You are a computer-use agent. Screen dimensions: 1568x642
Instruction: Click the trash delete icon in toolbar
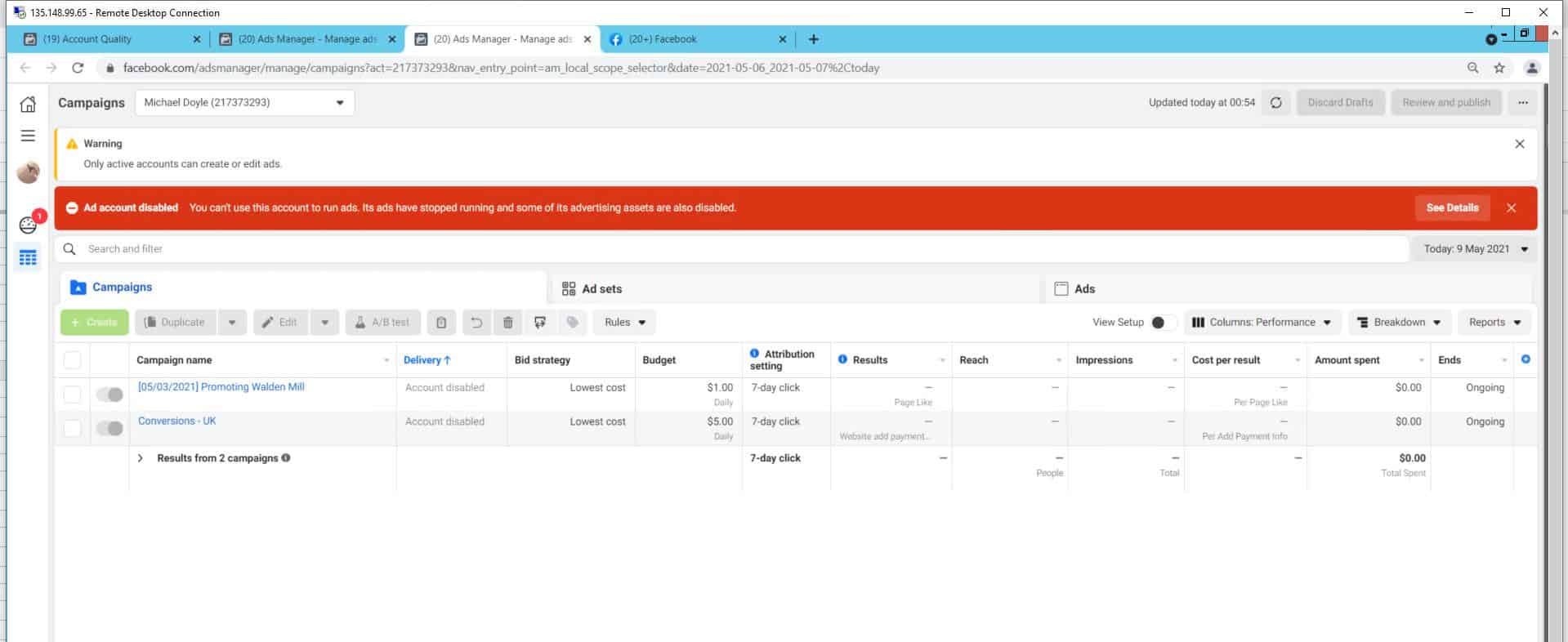[507, 323]
